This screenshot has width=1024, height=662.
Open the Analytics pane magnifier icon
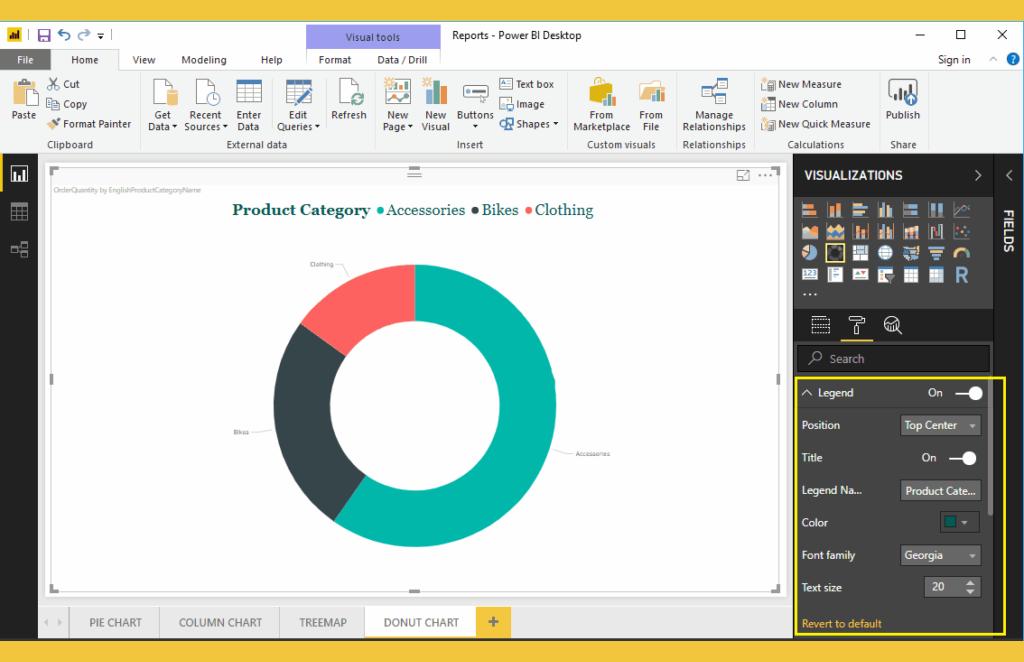892,324
